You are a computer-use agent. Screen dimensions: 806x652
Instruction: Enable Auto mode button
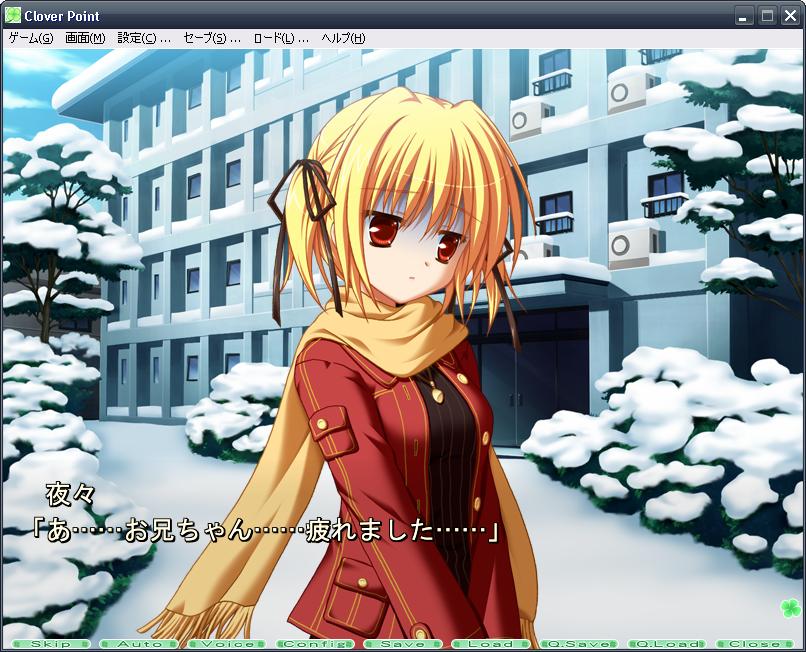139,644
